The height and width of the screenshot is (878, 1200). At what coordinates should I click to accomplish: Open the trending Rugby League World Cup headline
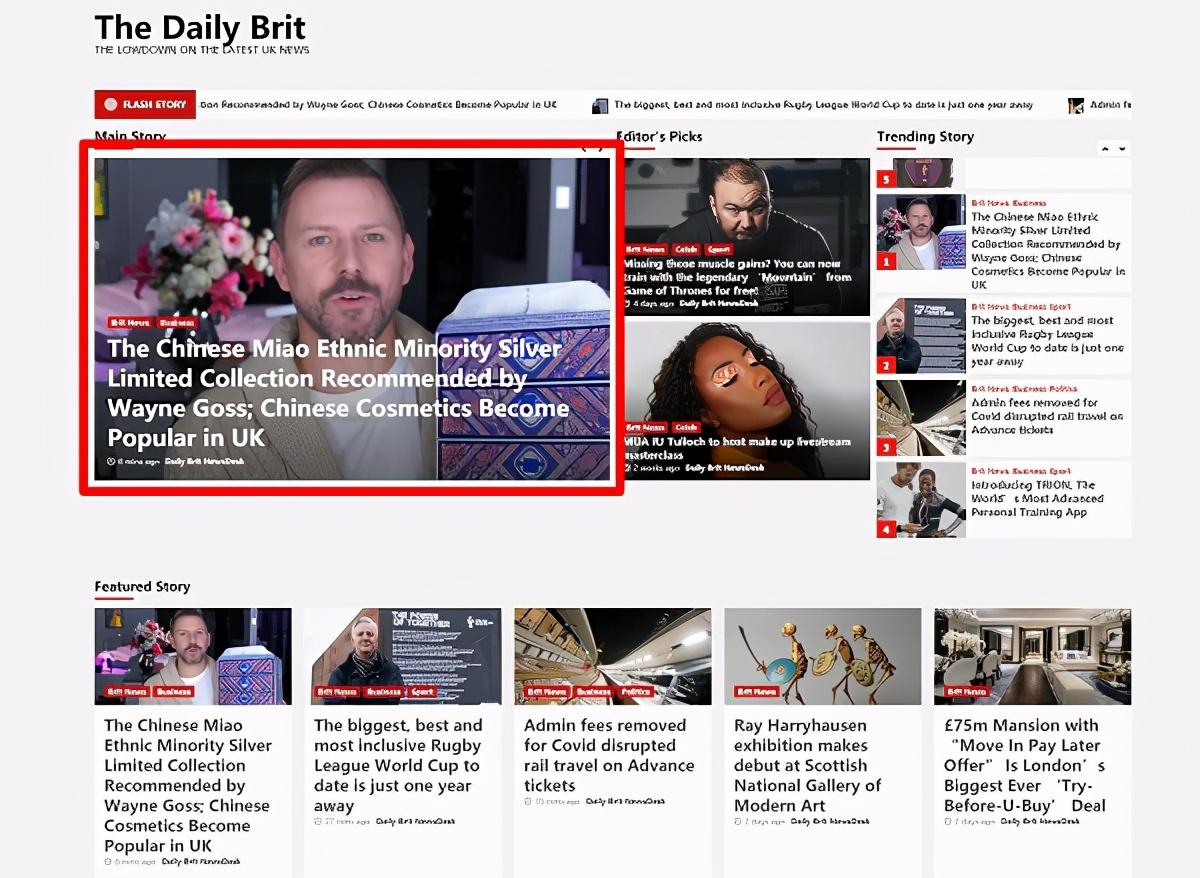(x=1047, y=341)
